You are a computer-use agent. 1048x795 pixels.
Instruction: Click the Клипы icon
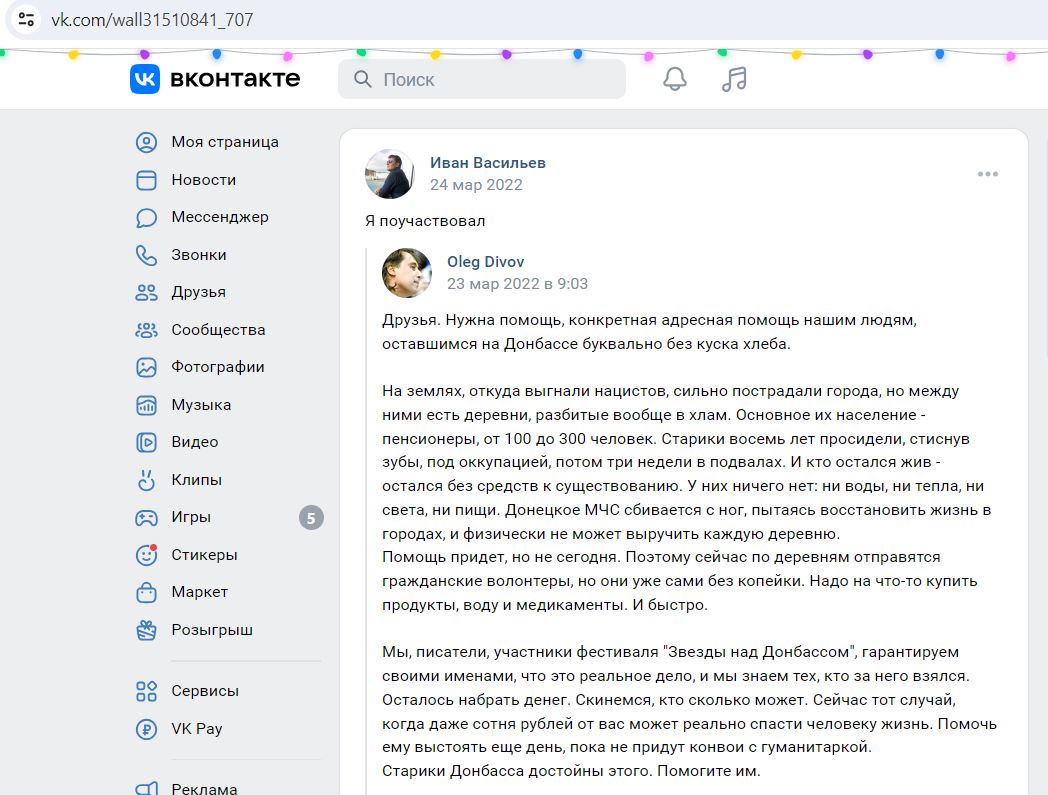point(146,480)
